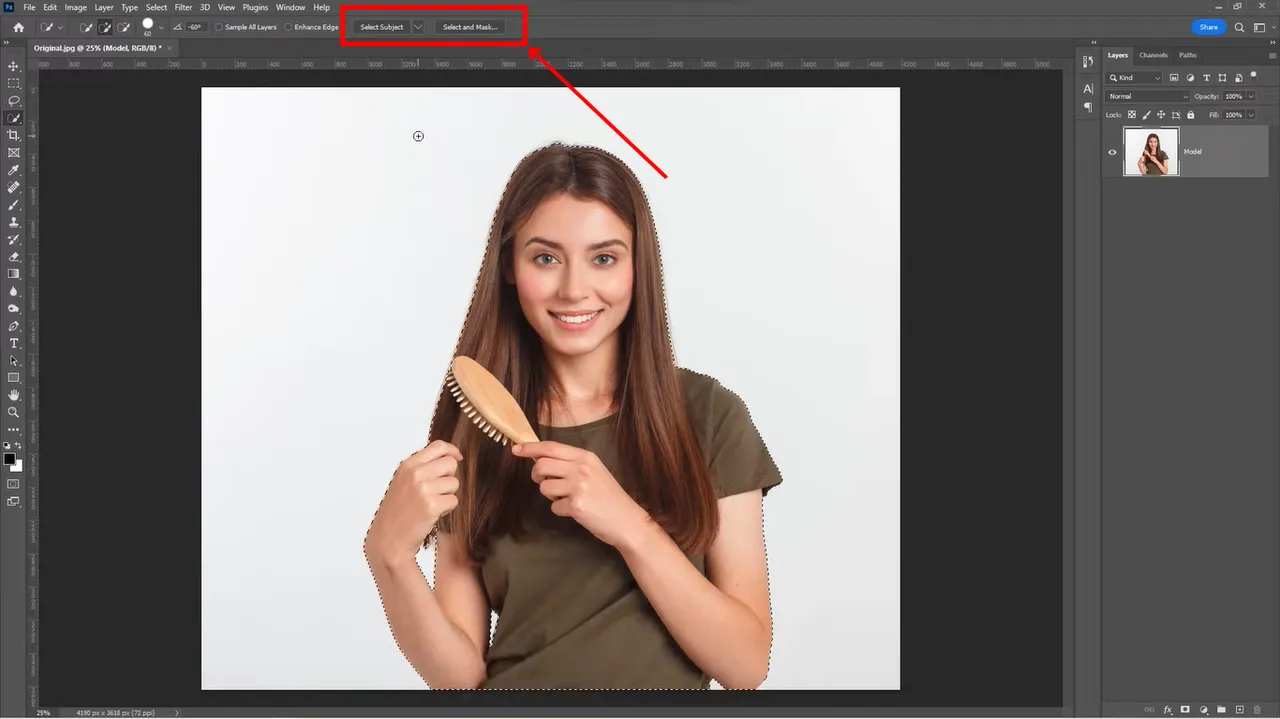Activate the Crop tool

point(13,135)
